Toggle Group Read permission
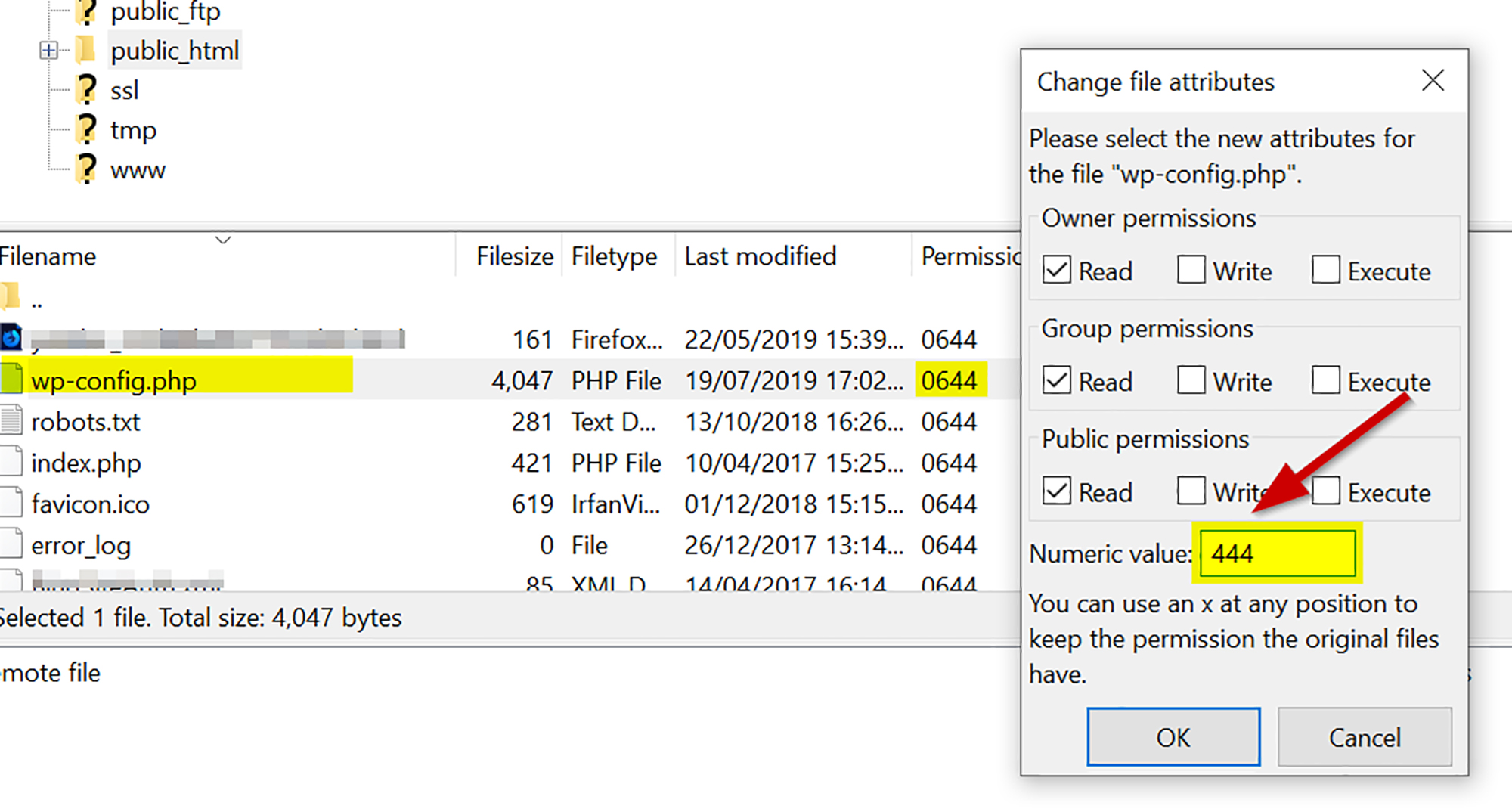Image resolution: width=1512 pixels, height=812 pixels. (1056, 380)
